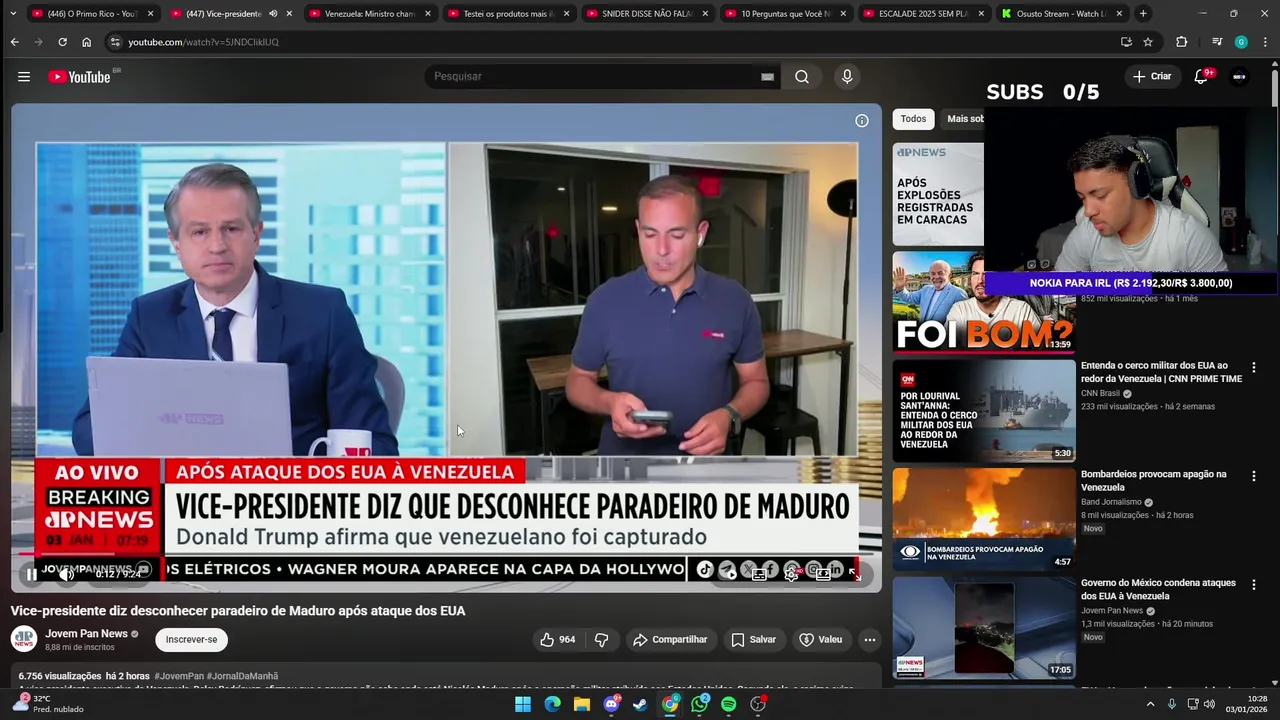Image resolution: width=1280 pixels, height=720 pixels.
Task: Open options for Governo do México video
Action: (x=1254, y=585)
